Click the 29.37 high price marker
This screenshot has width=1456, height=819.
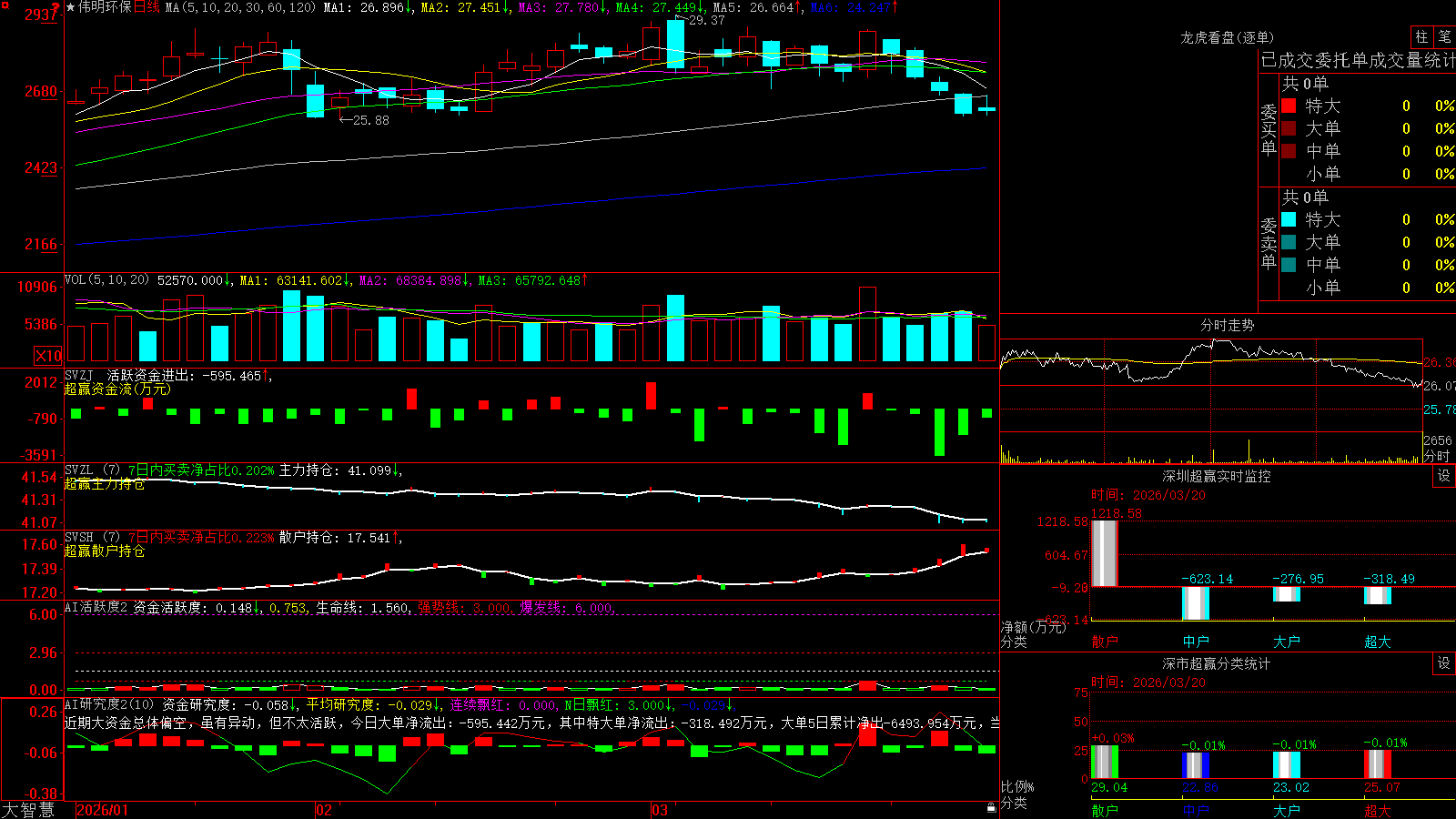707,20
